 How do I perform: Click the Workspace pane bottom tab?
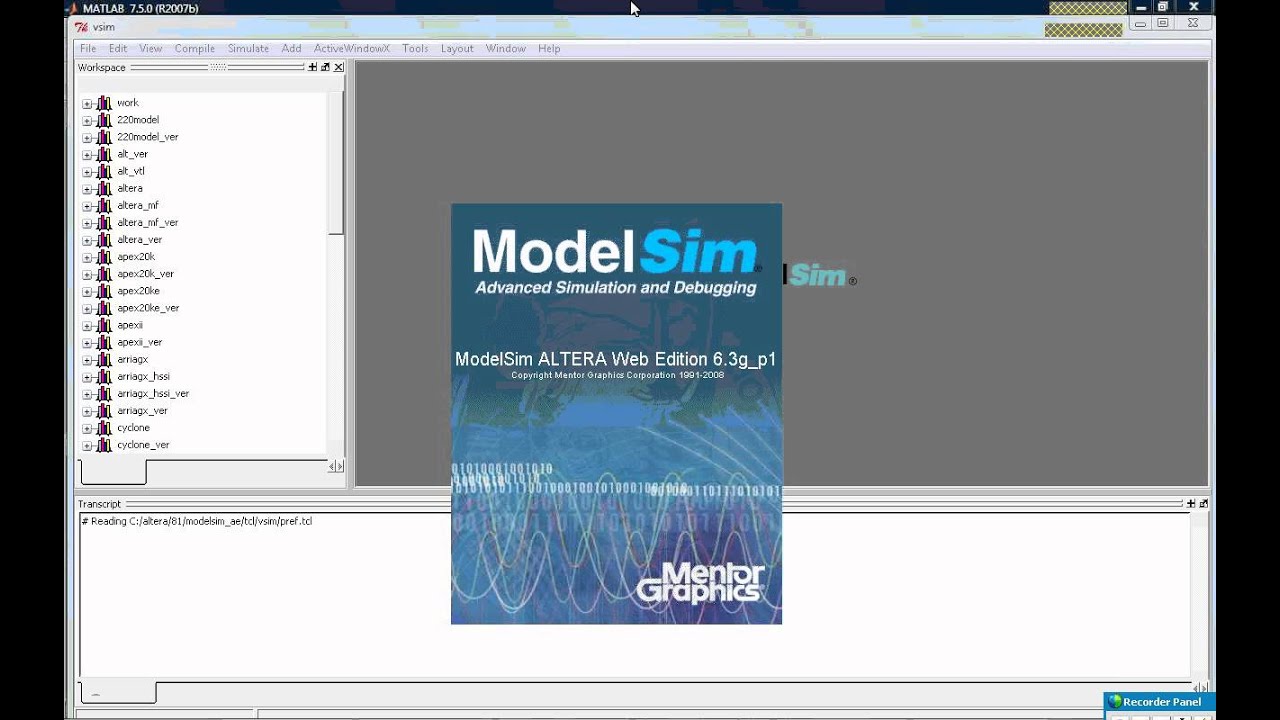(113, 471)
